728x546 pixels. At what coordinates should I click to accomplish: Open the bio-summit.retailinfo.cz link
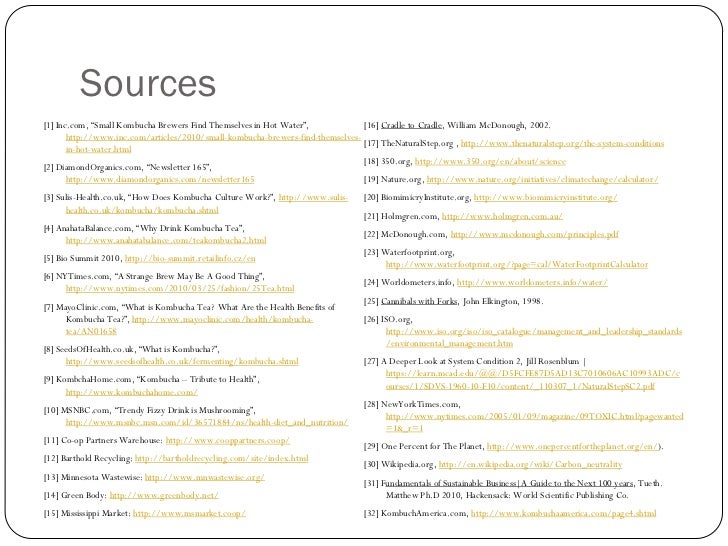tap(190, 258)
